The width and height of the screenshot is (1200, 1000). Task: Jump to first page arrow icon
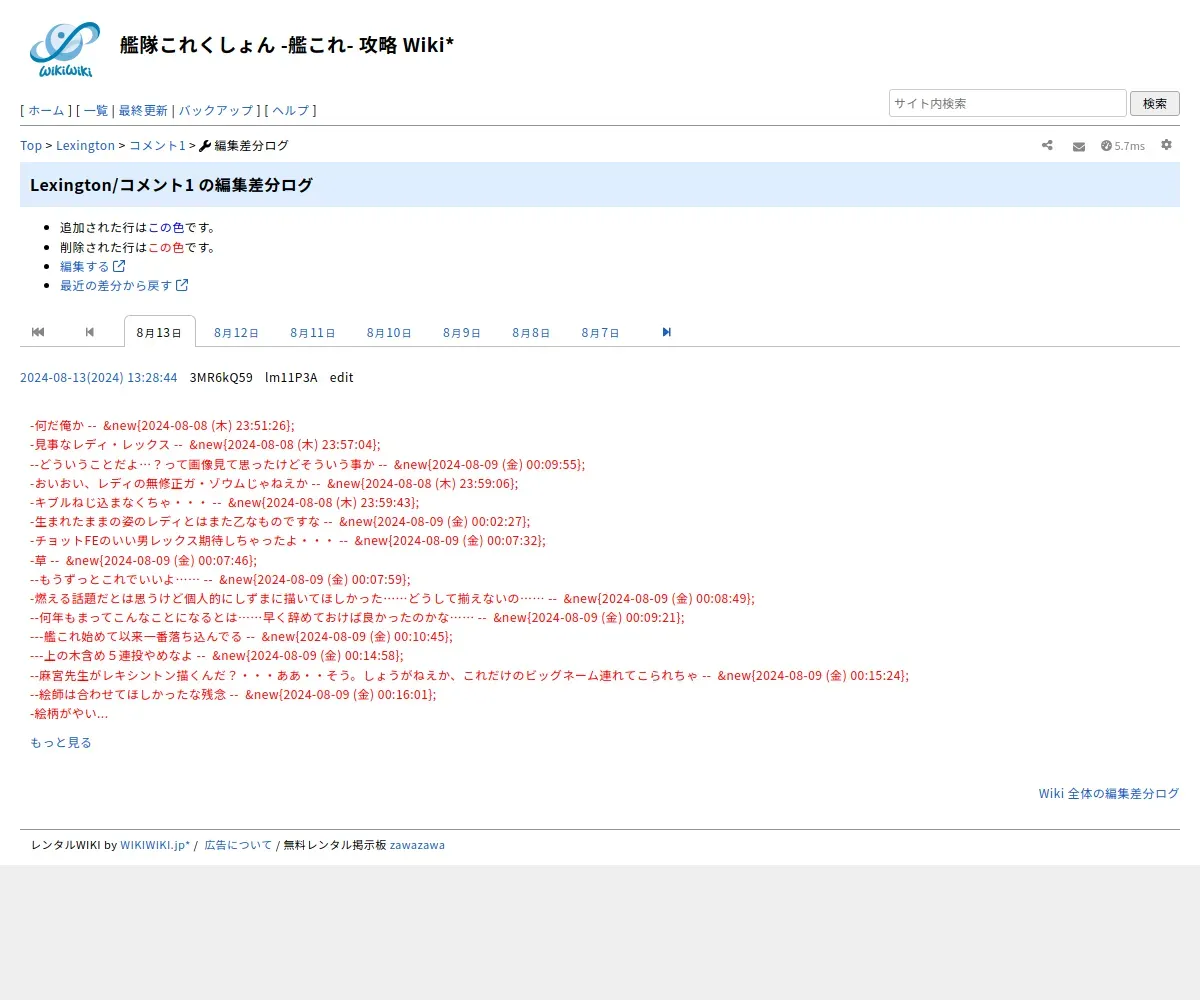tap(38, 332)
